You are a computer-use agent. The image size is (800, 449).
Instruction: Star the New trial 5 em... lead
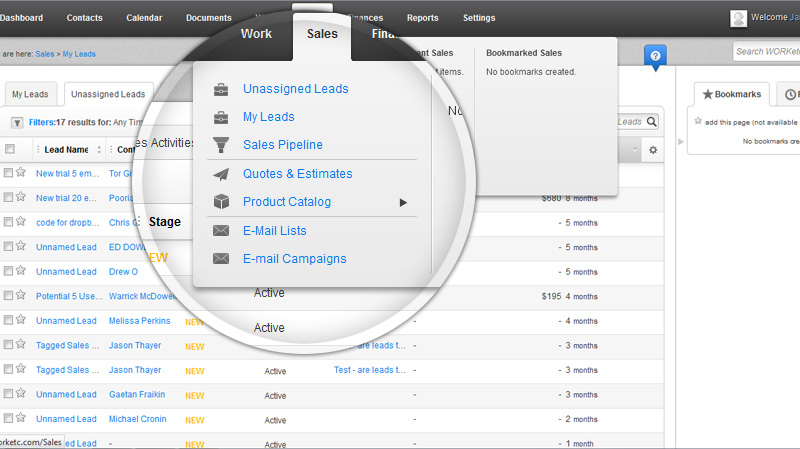pyautogui.click(x=20, y=172)
